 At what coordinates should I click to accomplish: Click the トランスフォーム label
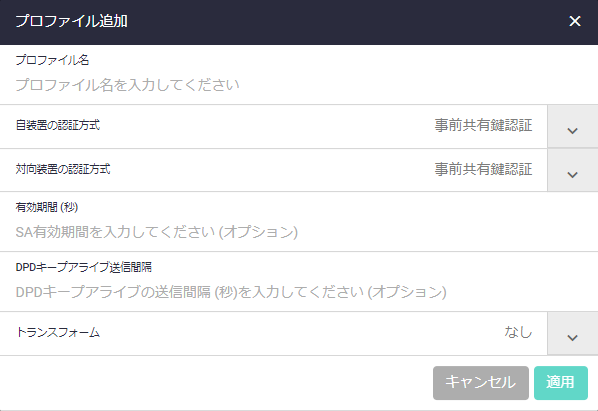click(58, 332)
